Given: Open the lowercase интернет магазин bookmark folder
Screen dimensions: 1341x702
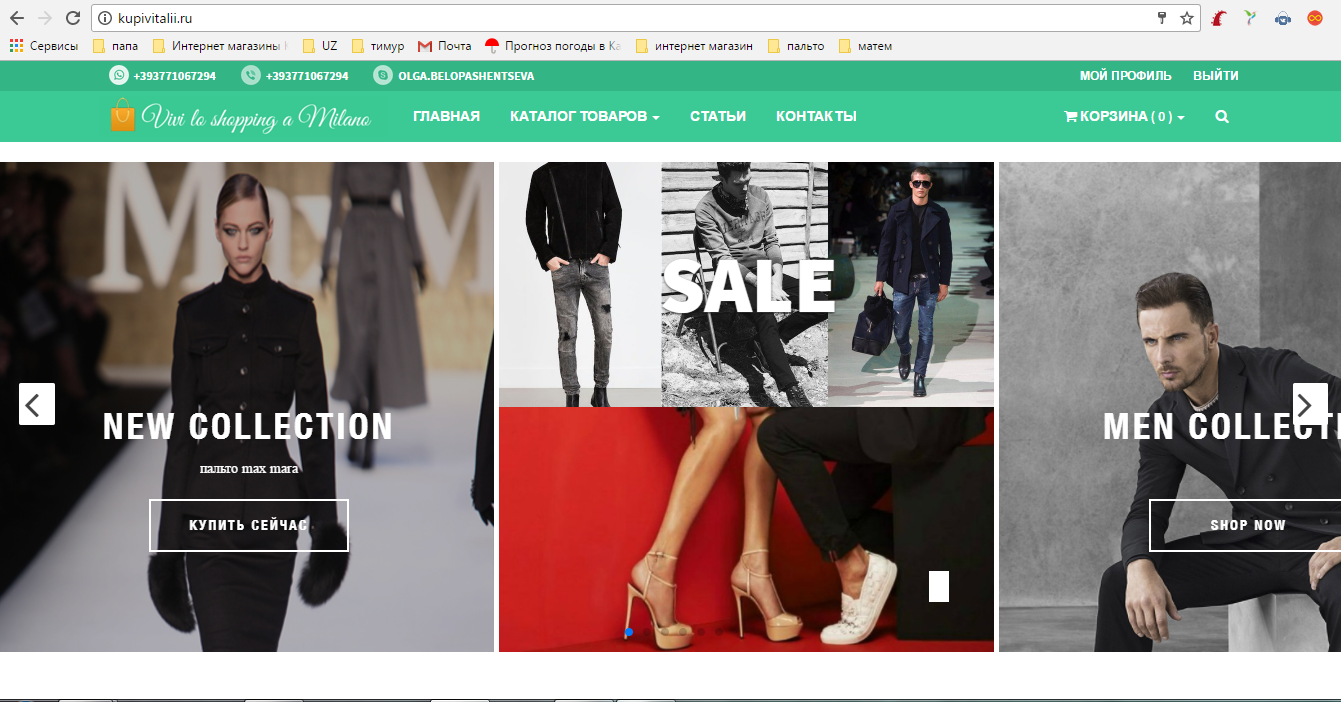Looking at the screenshot, I should pos(694,46).
